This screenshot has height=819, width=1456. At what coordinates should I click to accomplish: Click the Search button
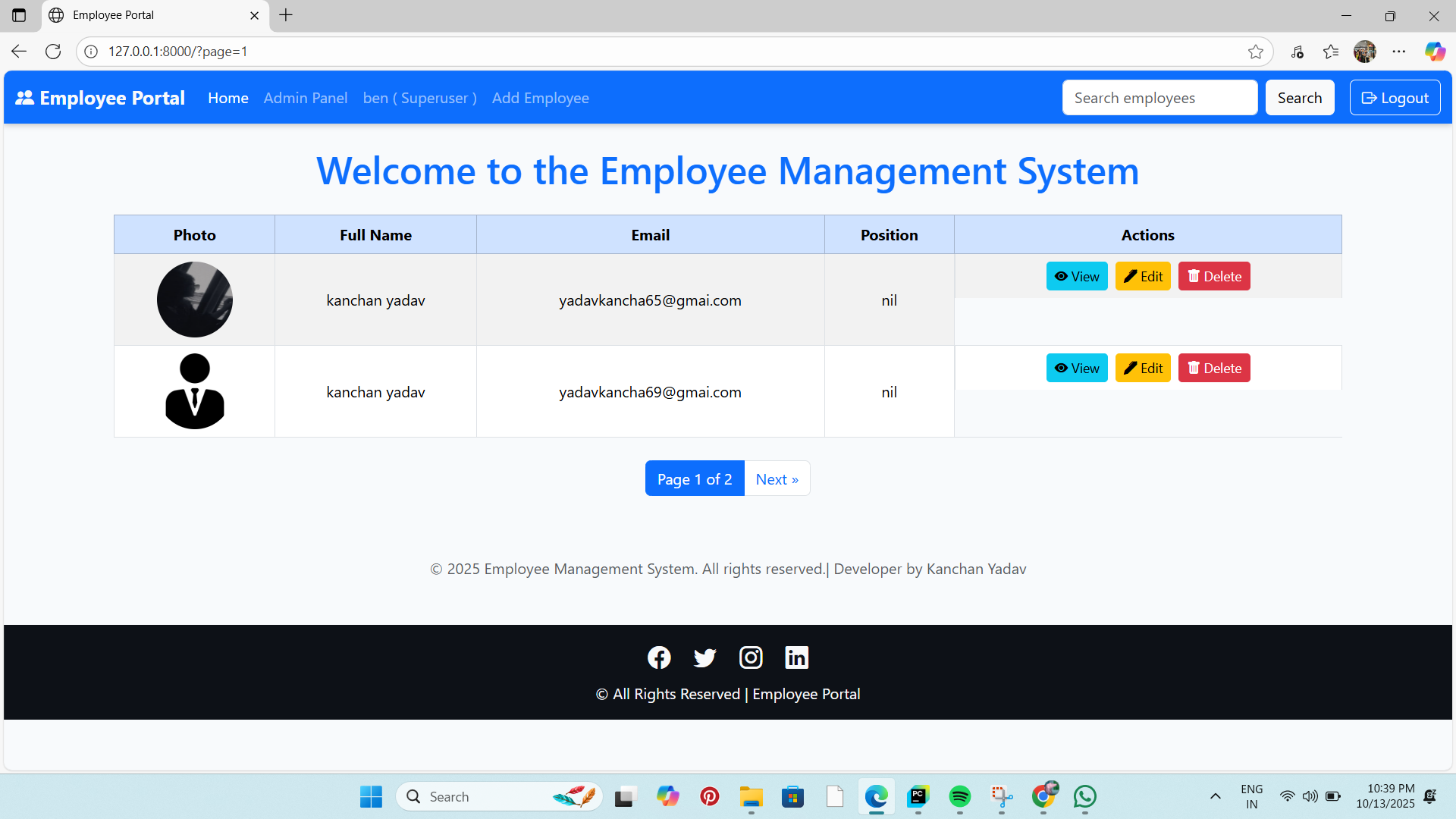pyautogui.click(x=1299, y=97)
